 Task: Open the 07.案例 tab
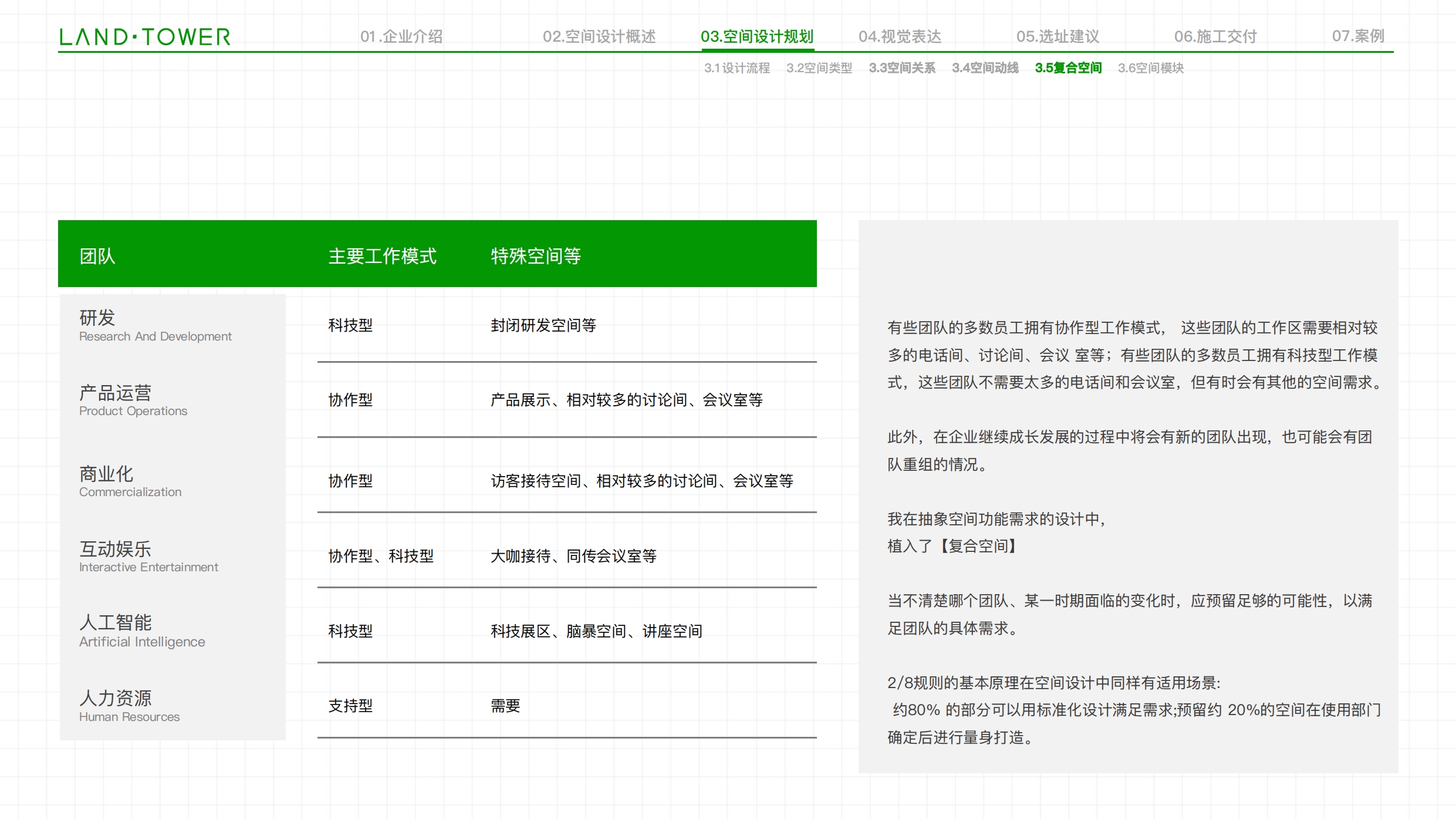tap(1358, 36)
